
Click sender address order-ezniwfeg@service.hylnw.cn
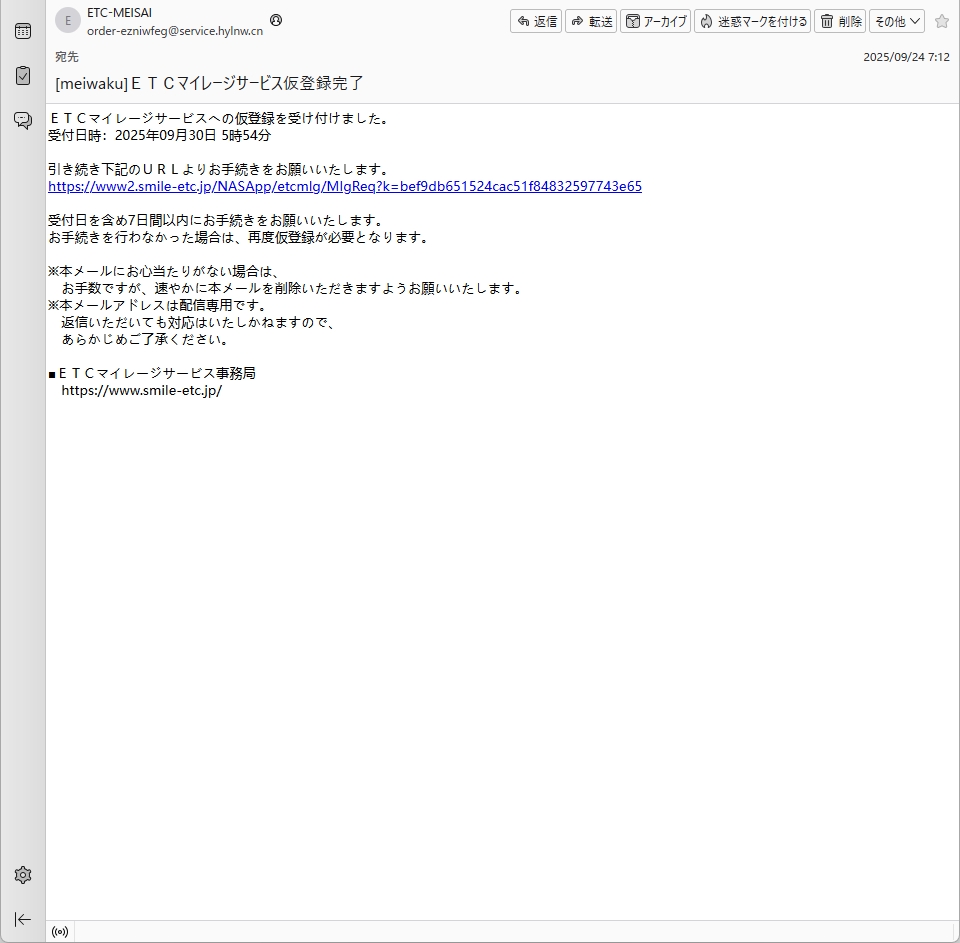pos(175,30)
